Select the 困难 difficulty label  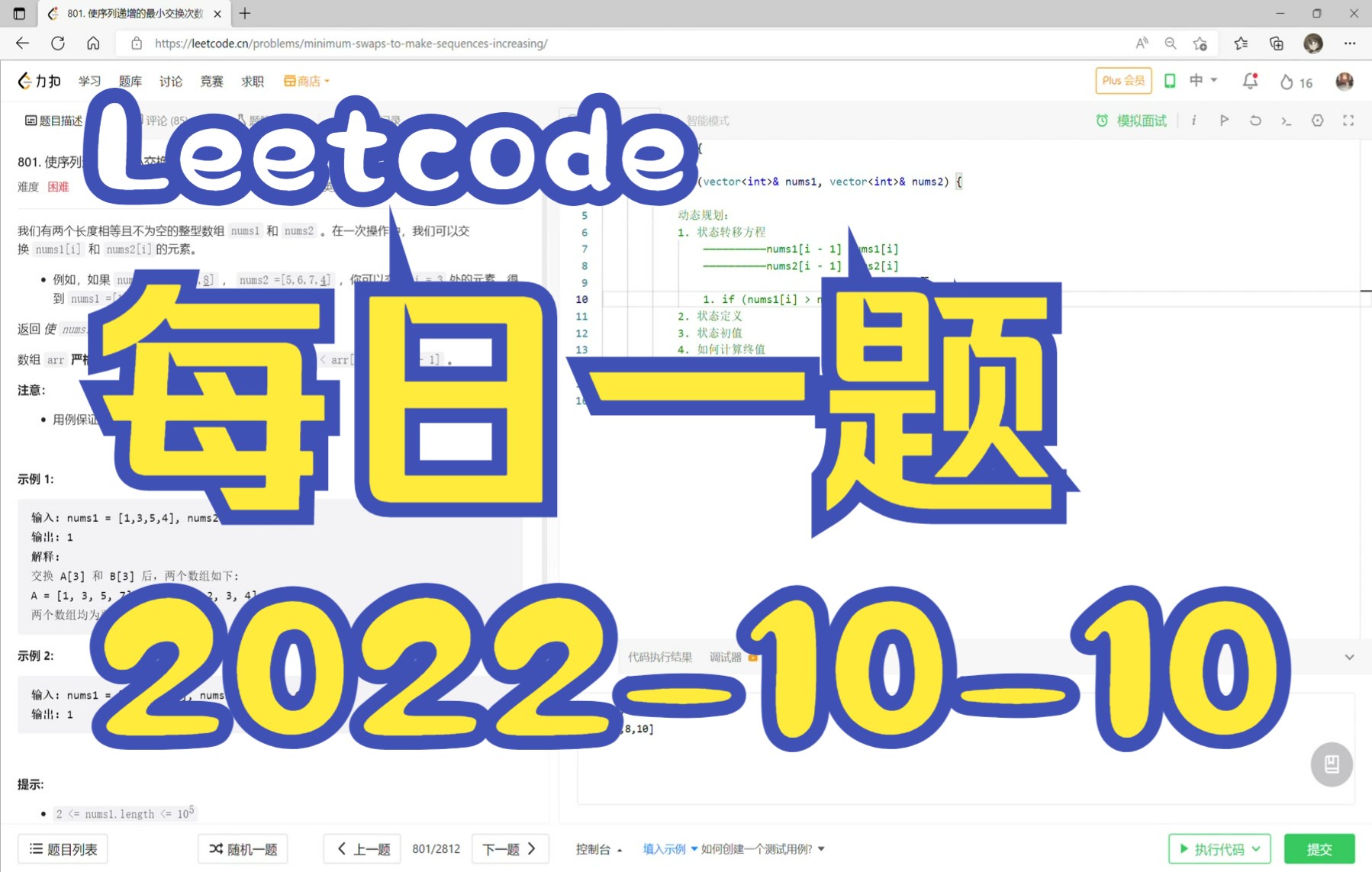[x=59, y=187]
